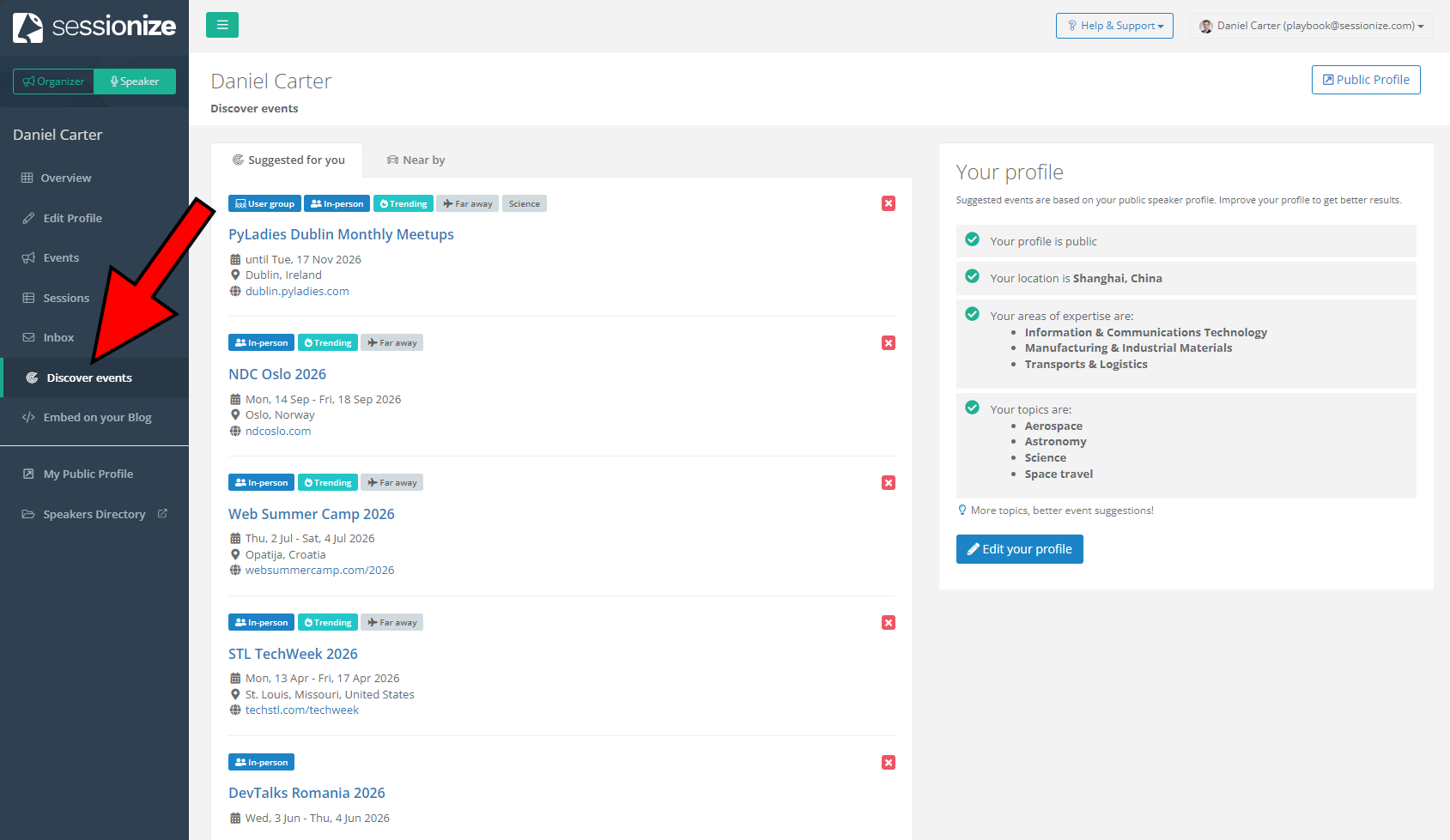The height and width of the screenshot is (840, 1450).
Task: Go to Sessions in the sidebar
Action: point(66,298)
